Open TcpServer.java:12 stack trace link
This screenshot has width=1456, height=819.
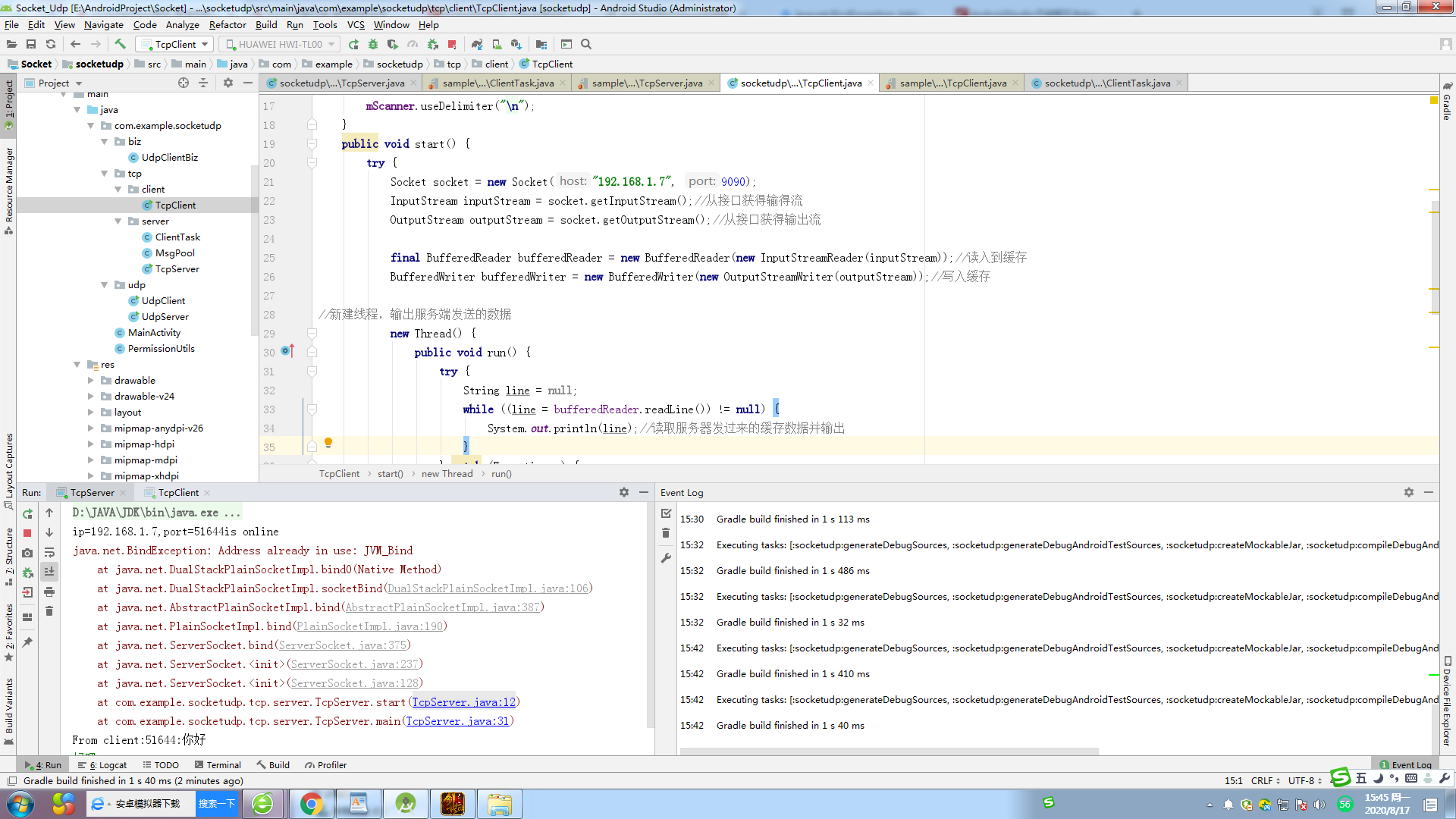click(464, 702)
